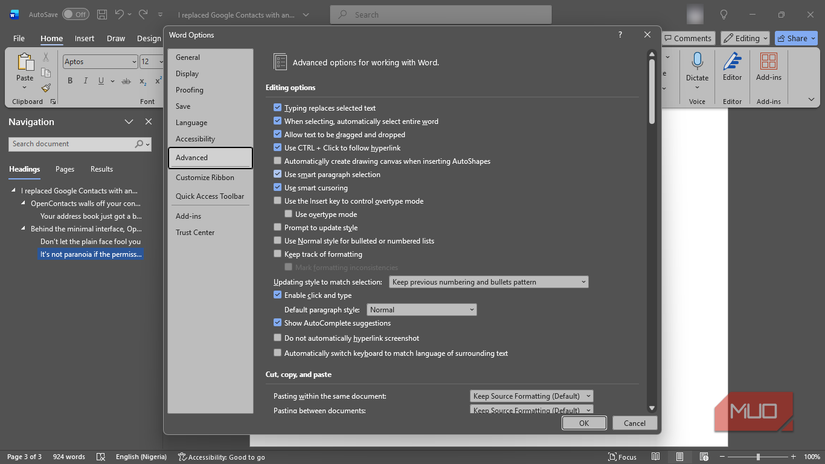Viewport: 825px width, 464px height.
Task: Switch to Read Mode view icon
Action: (x=656, y=457)
